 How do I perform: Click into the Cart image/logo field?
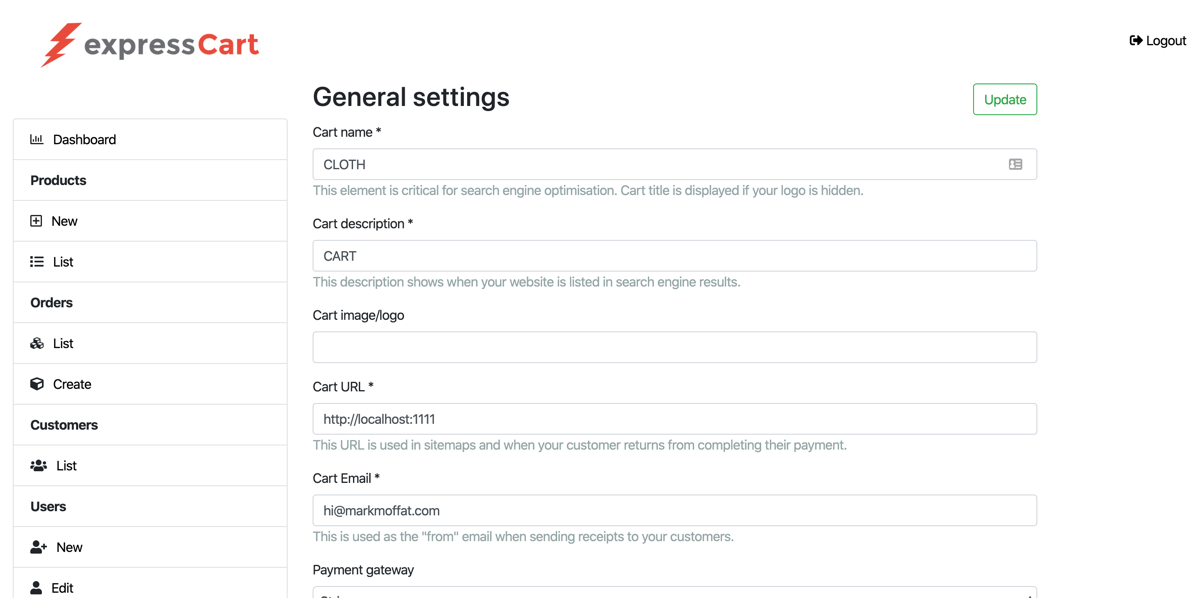point(674,348)
